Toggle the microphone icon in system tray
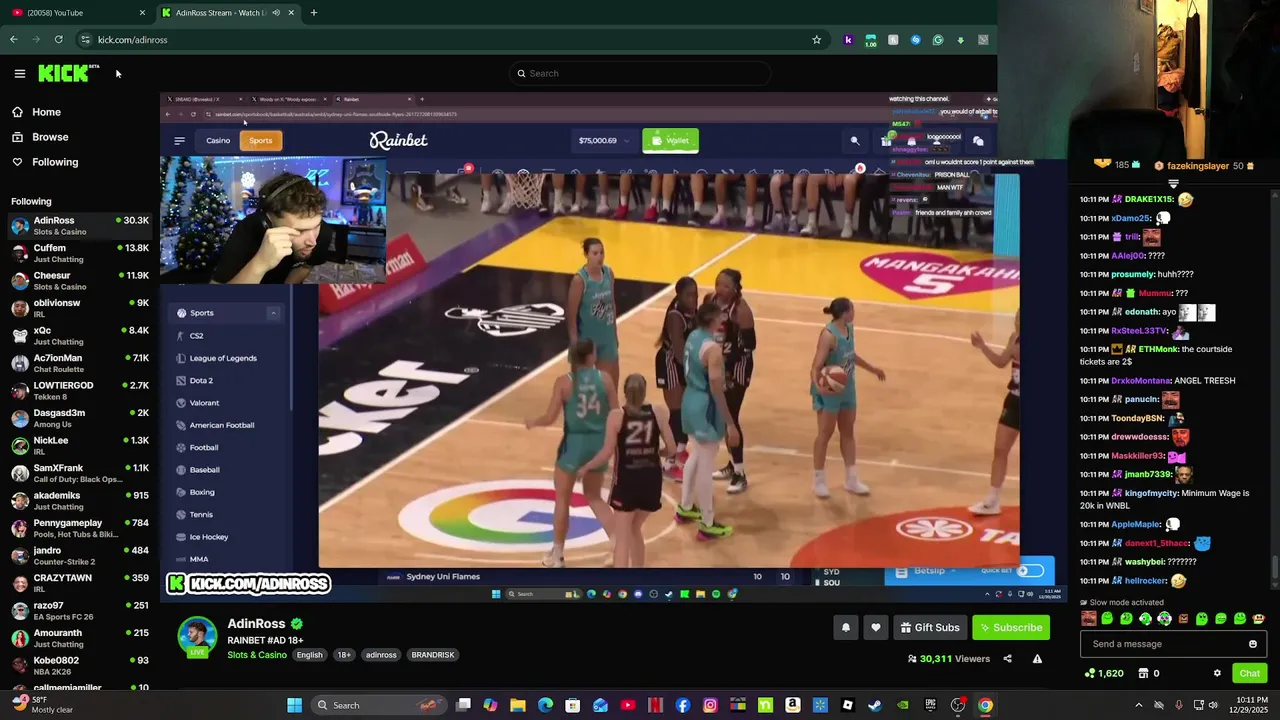This screenshot has width=1280, height=720. coord(1179,705)
